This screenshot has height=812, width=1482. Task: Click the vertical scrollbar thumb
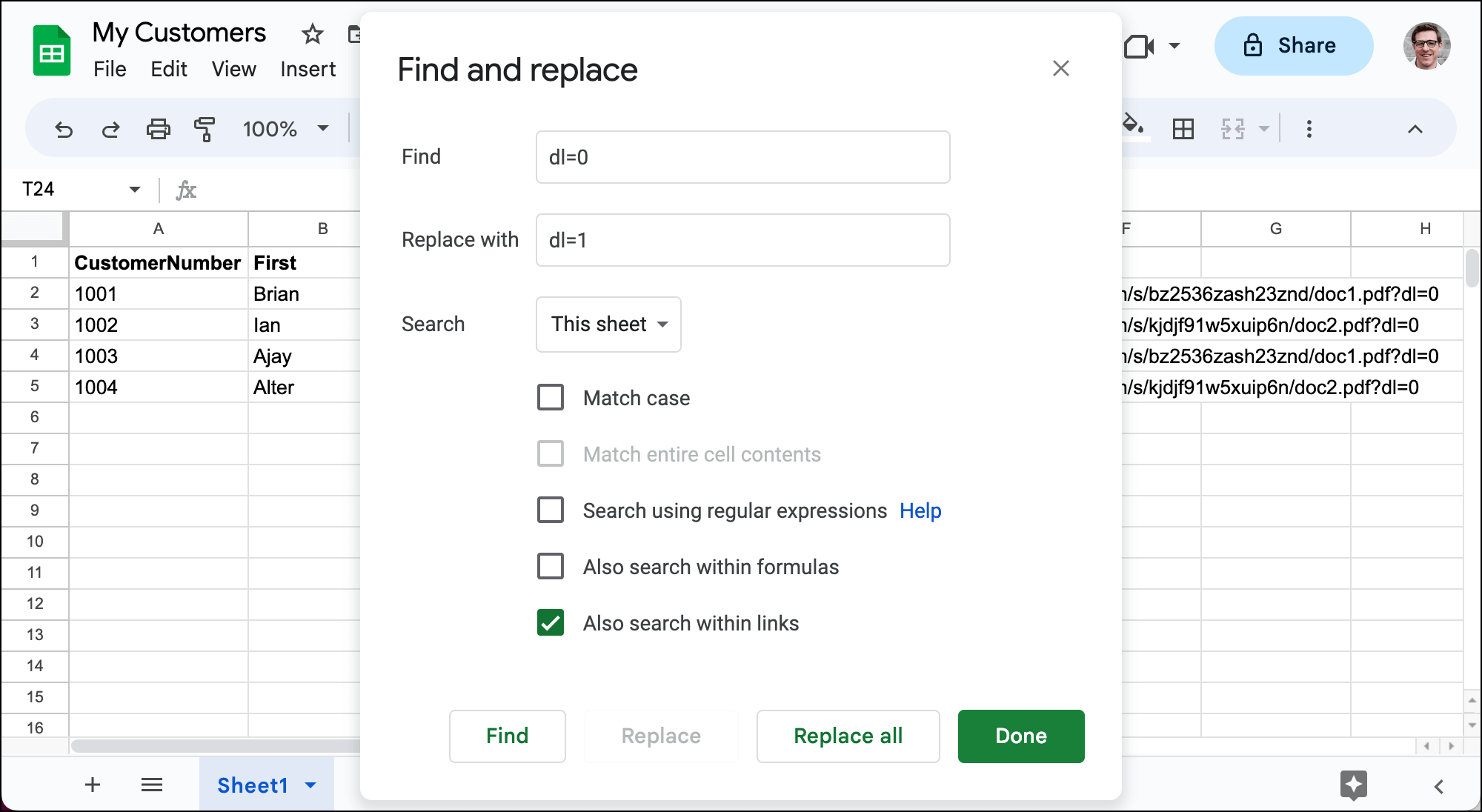(1472, 268)
